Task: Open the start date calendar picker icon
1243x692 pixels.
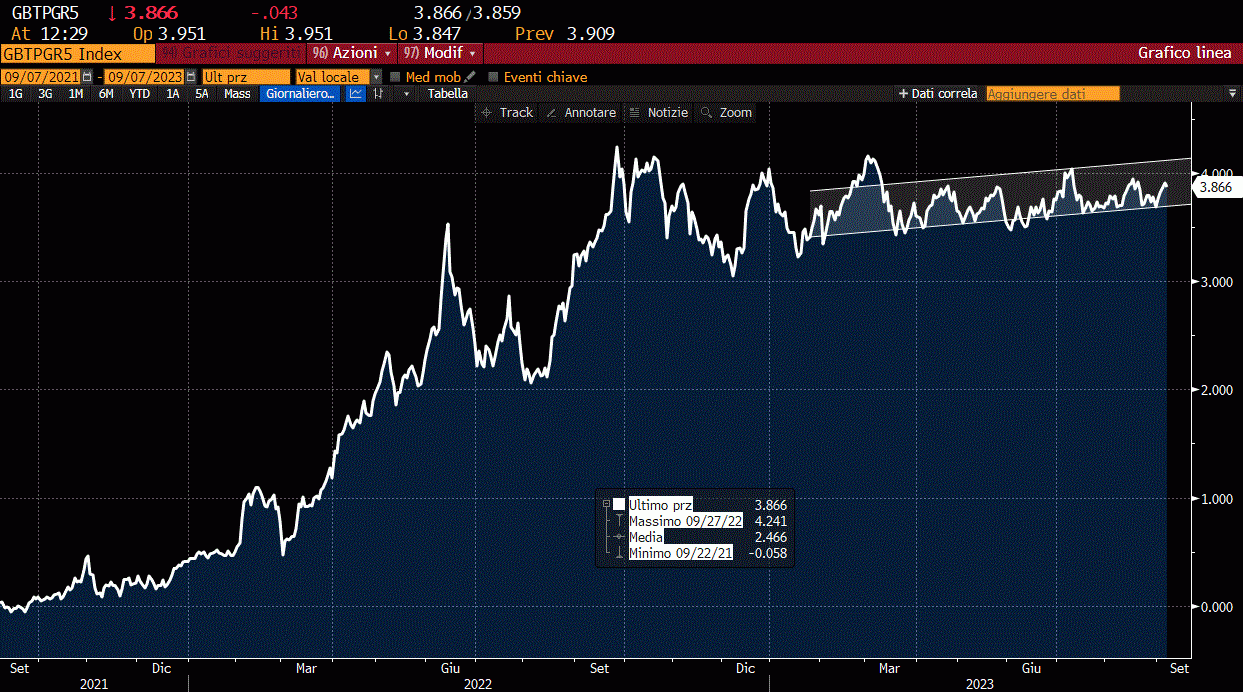Action: click(87, 77)
